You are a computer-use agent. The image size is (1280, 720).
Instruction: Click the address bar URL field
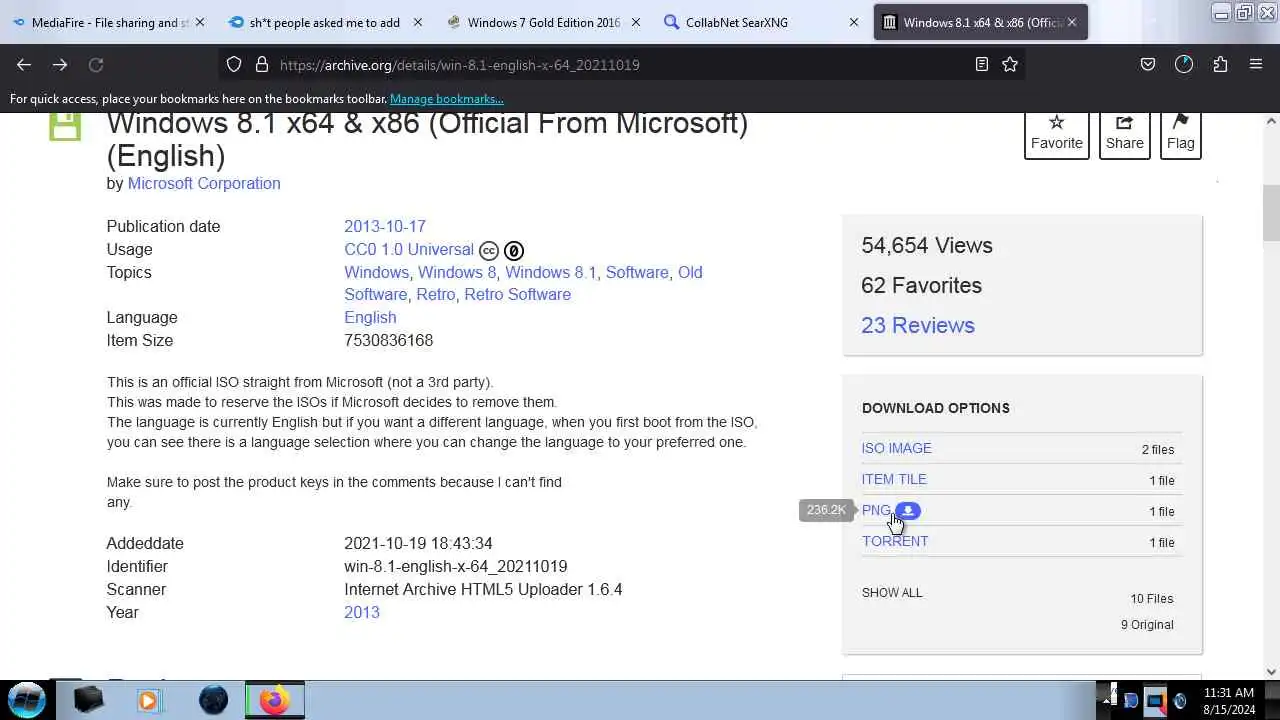click(620, 64)
